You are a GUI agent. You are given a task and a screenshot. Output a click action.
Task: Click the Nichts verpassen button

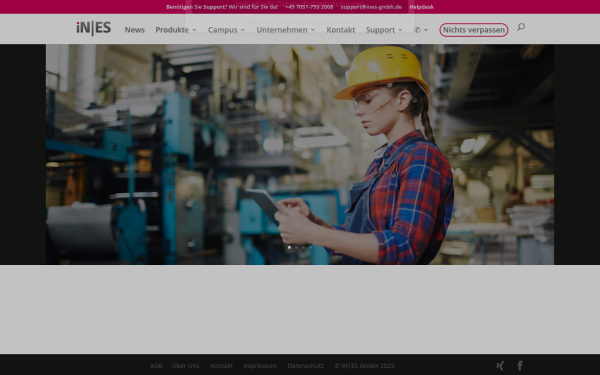pos(474,30)
